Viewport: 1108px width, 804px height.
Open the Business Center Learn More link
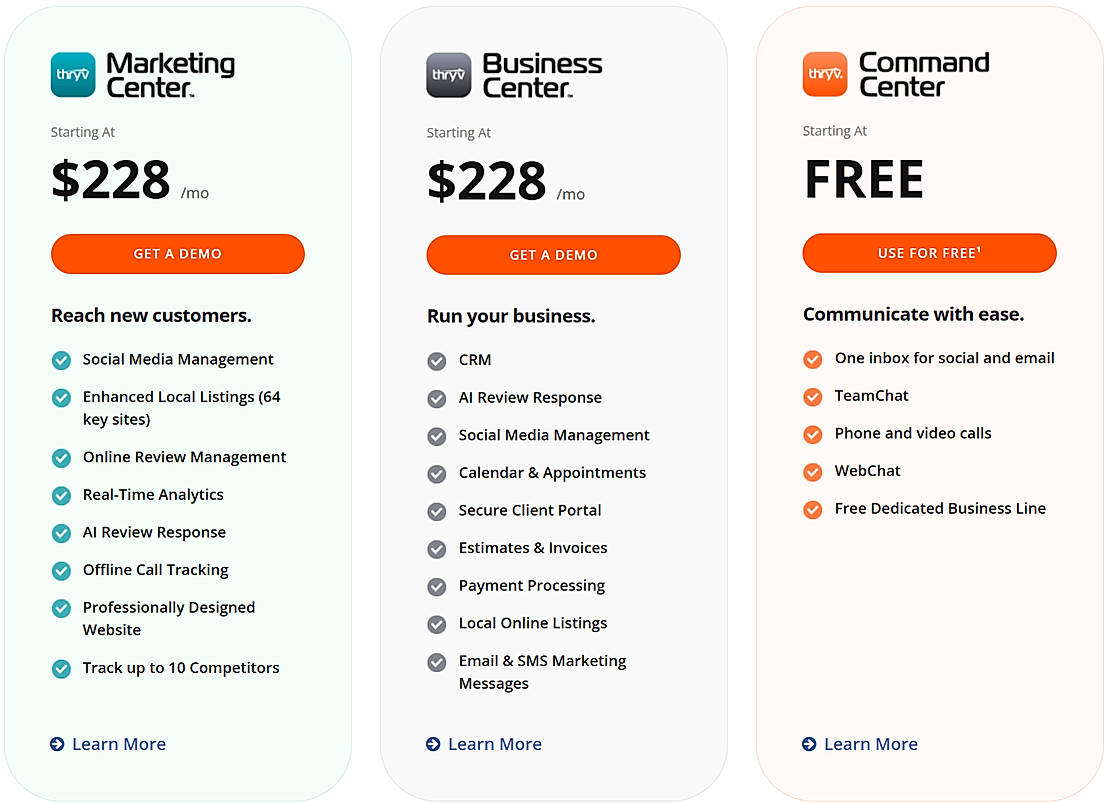(495, 744)
